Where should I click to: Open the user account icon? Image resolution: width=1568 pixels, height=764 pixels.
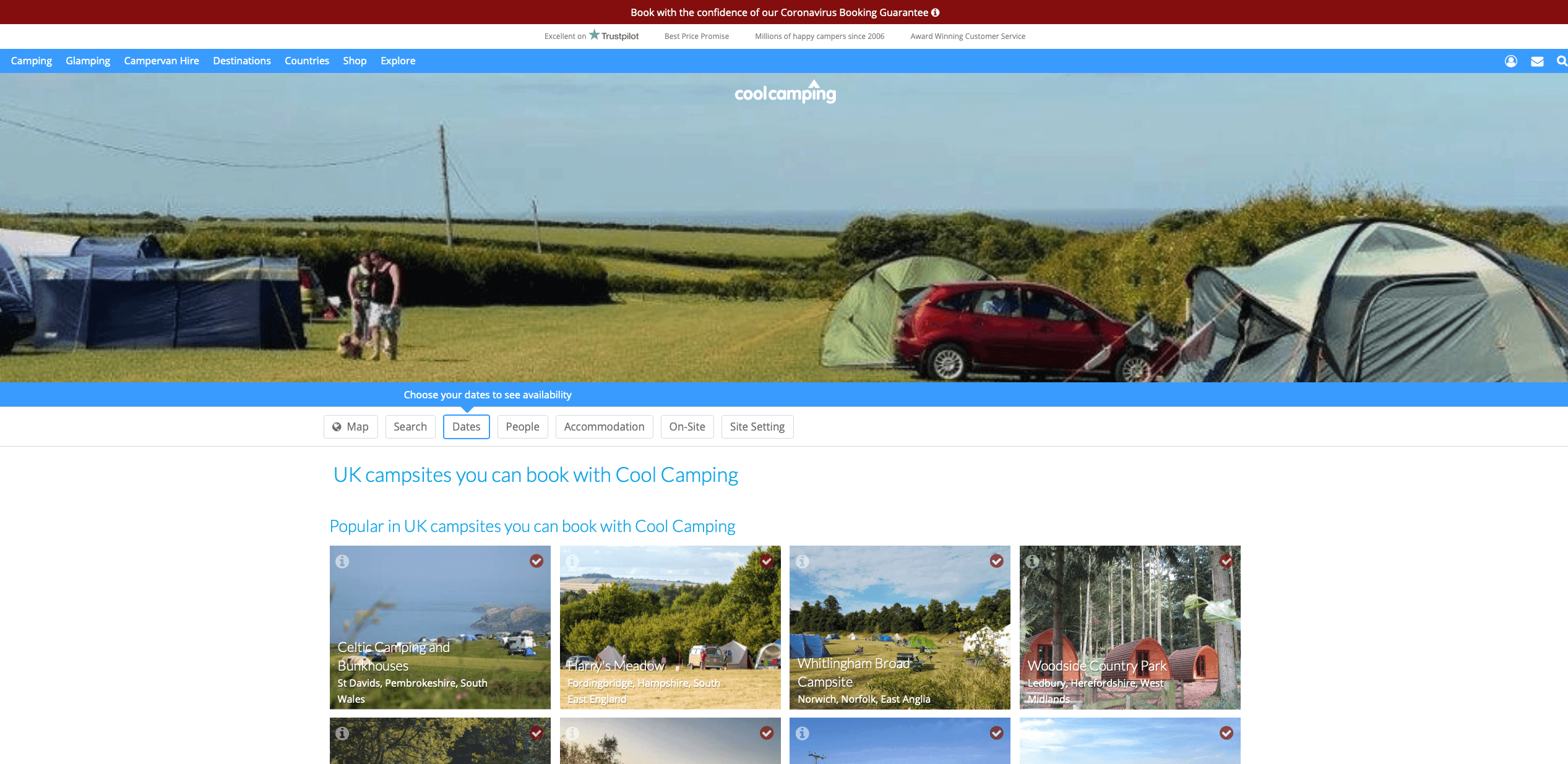(x=1510, y=61)
